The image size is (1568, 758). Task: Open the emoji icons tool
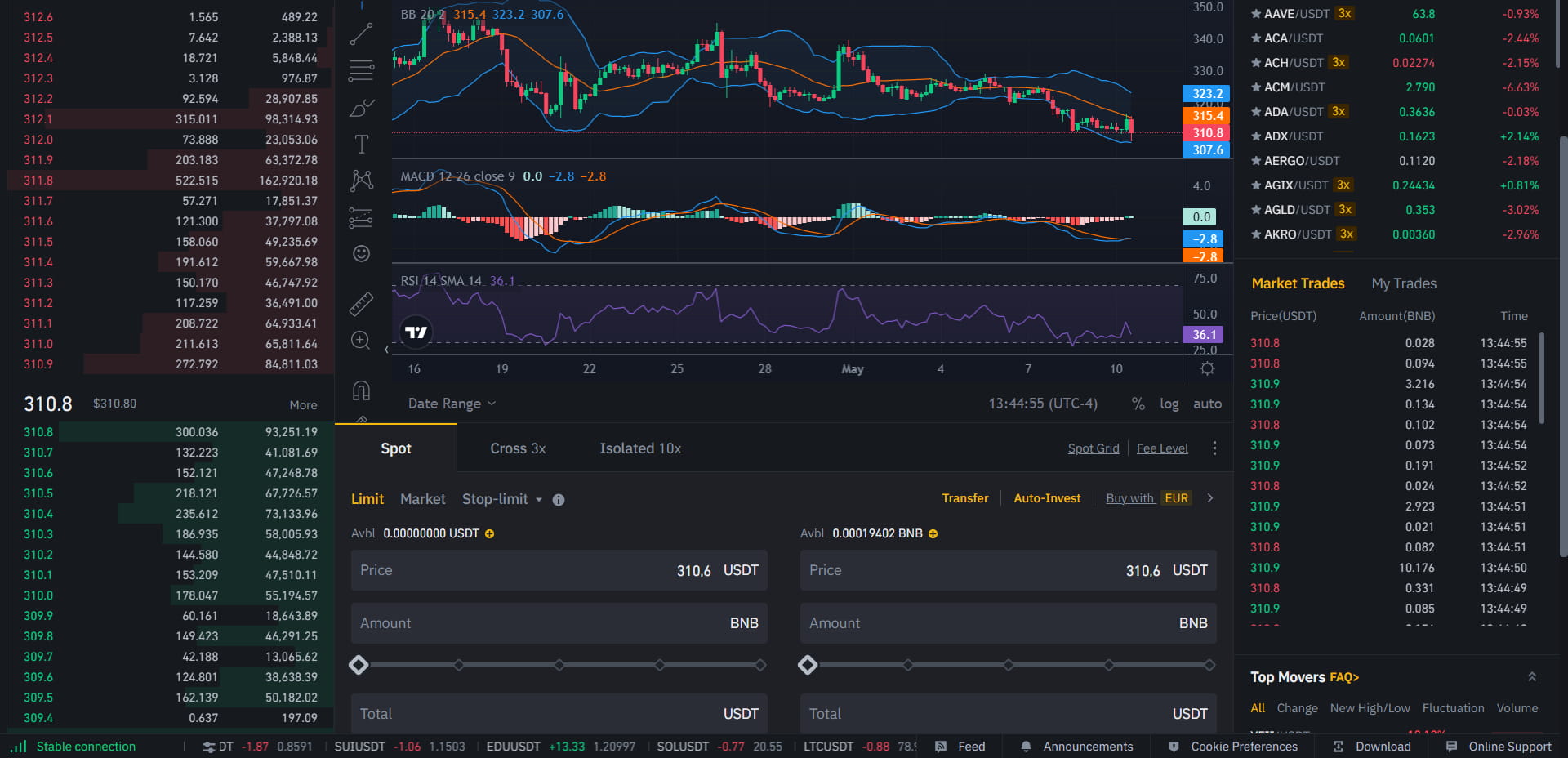[361, 254]
